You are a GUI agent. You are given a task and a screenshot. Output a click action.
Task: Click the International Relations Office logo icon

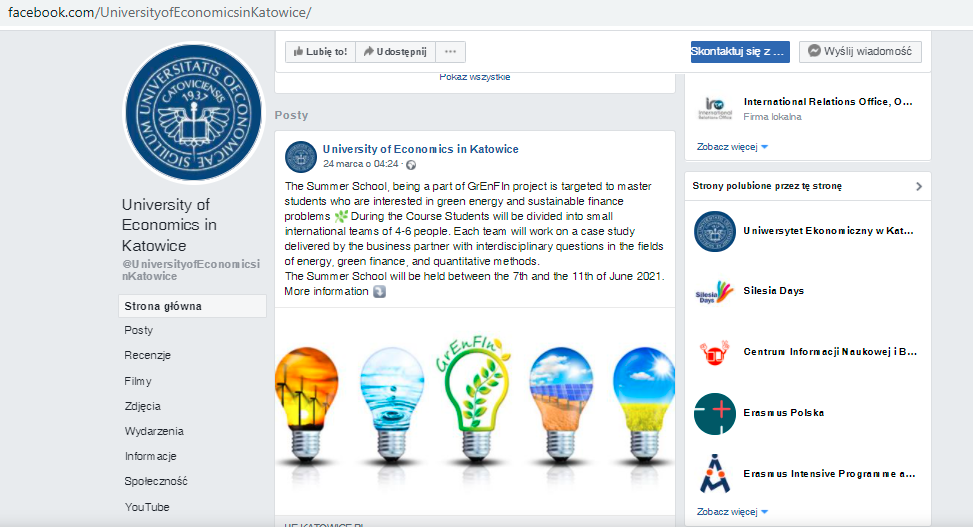(x=715, y=109)
